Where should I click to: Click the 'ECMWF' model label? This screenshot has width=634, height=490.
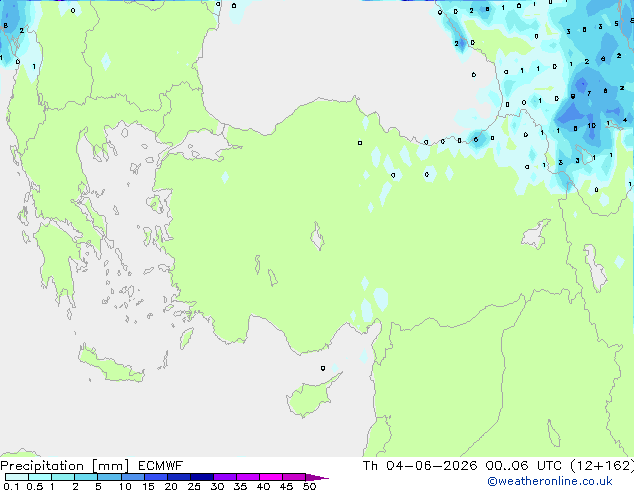coord(160,466)
